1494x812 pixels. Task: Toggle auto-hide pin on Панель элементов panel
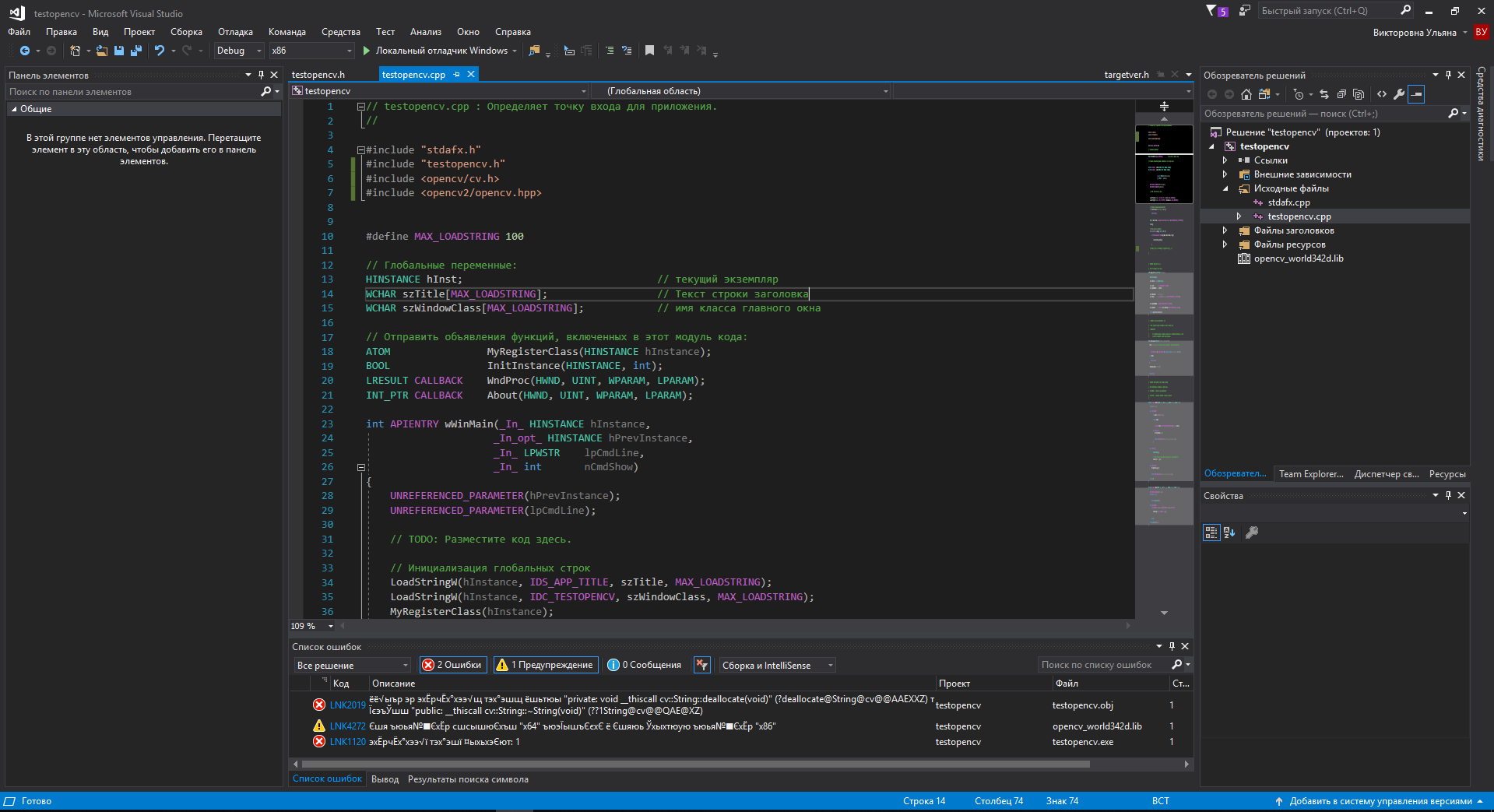(x=261, y=75)
